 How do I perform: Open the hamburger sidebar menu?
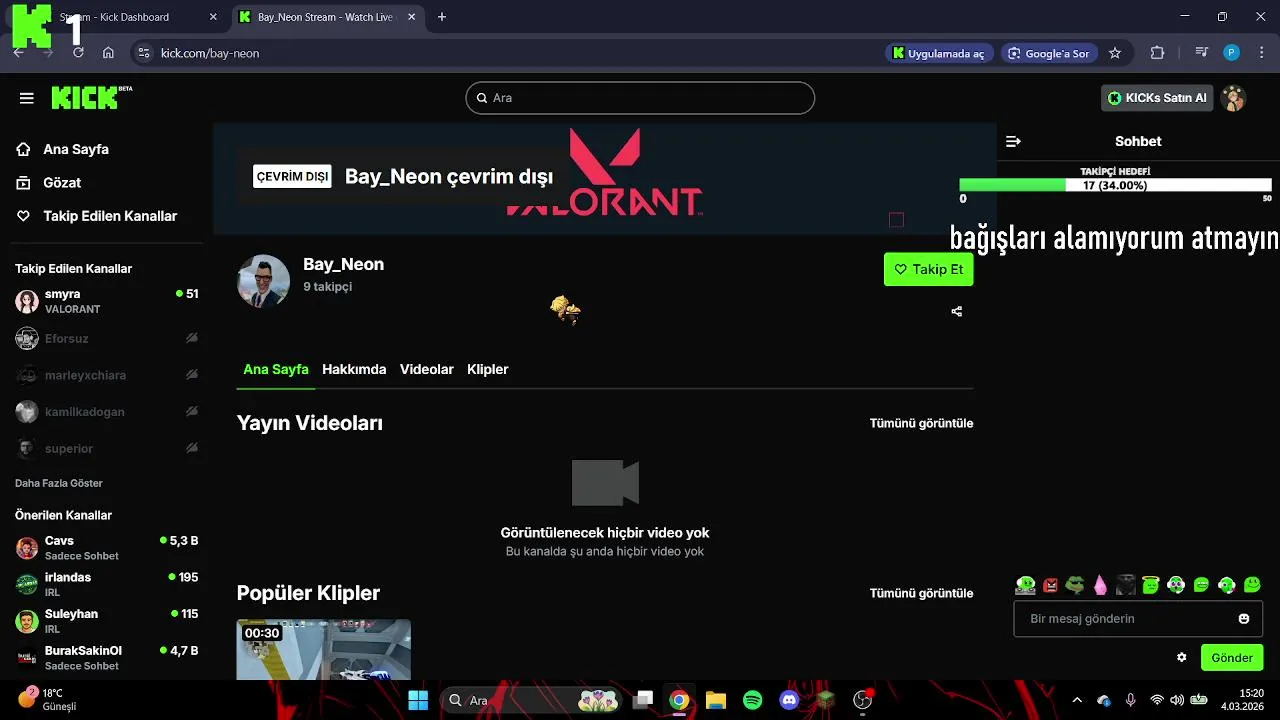(x=26, y=98)
